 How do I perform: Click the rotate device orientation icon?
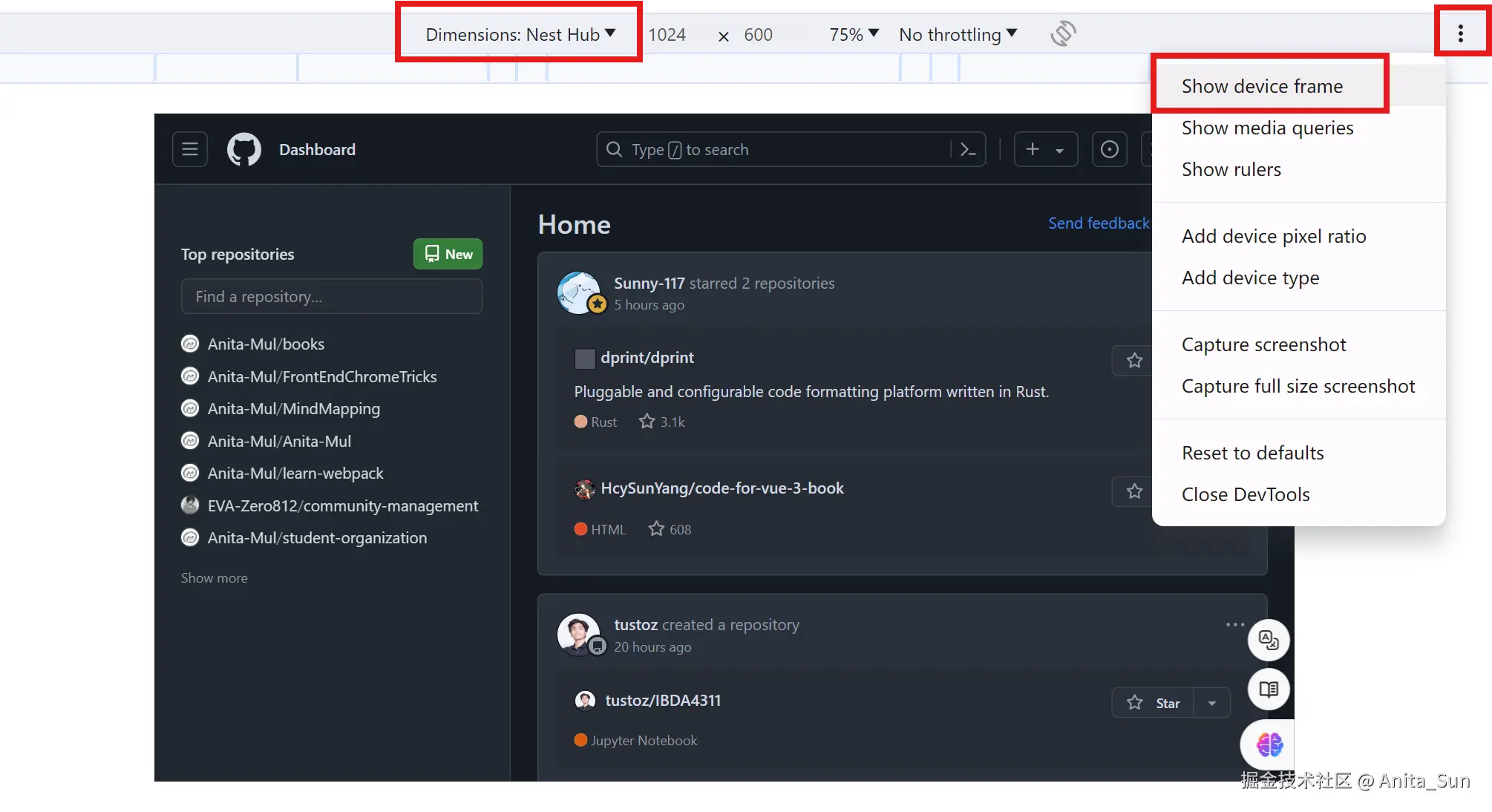coord(1063,33)
